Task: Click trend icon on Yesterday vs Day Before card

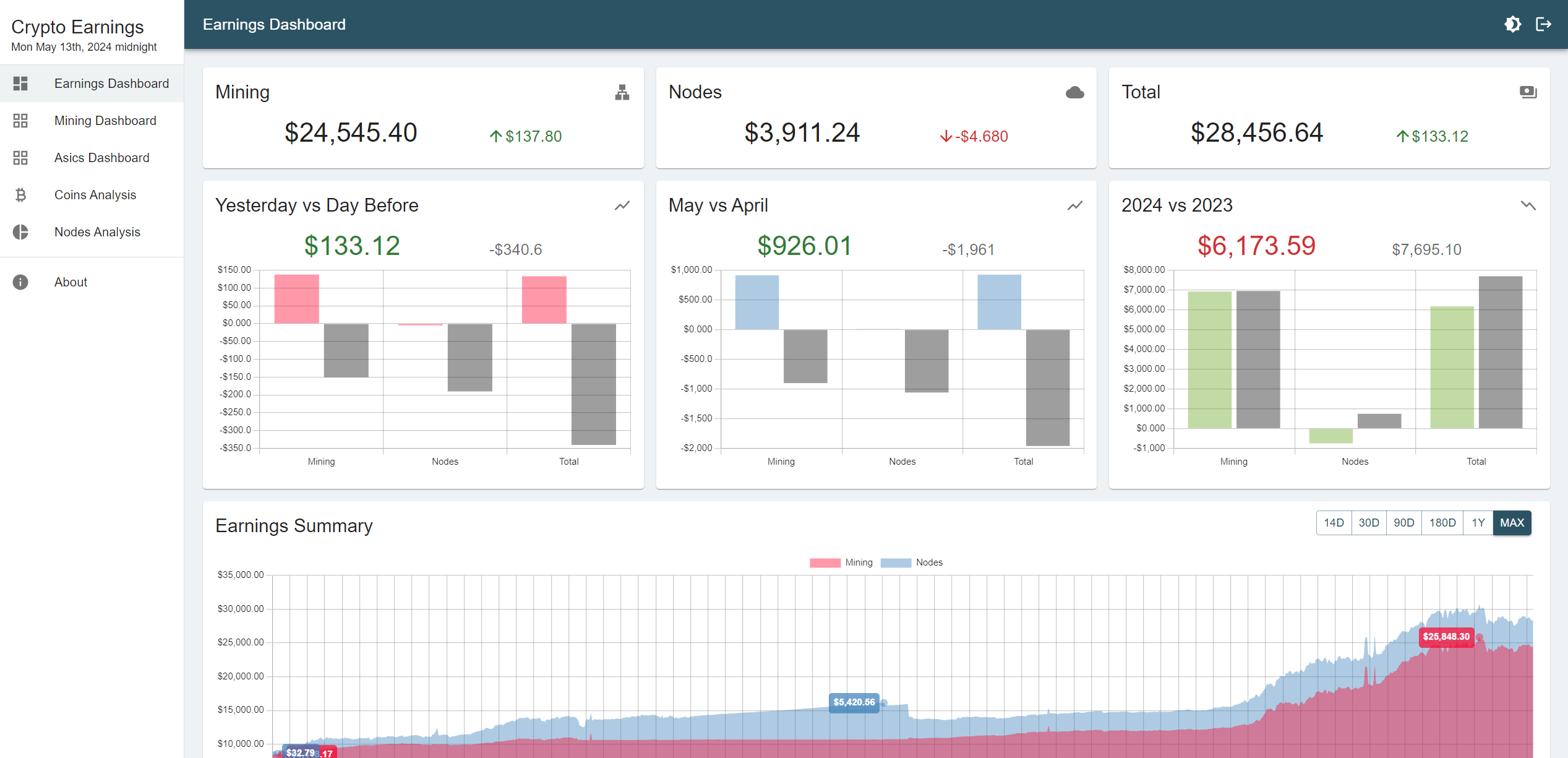Action: (622, 205)
